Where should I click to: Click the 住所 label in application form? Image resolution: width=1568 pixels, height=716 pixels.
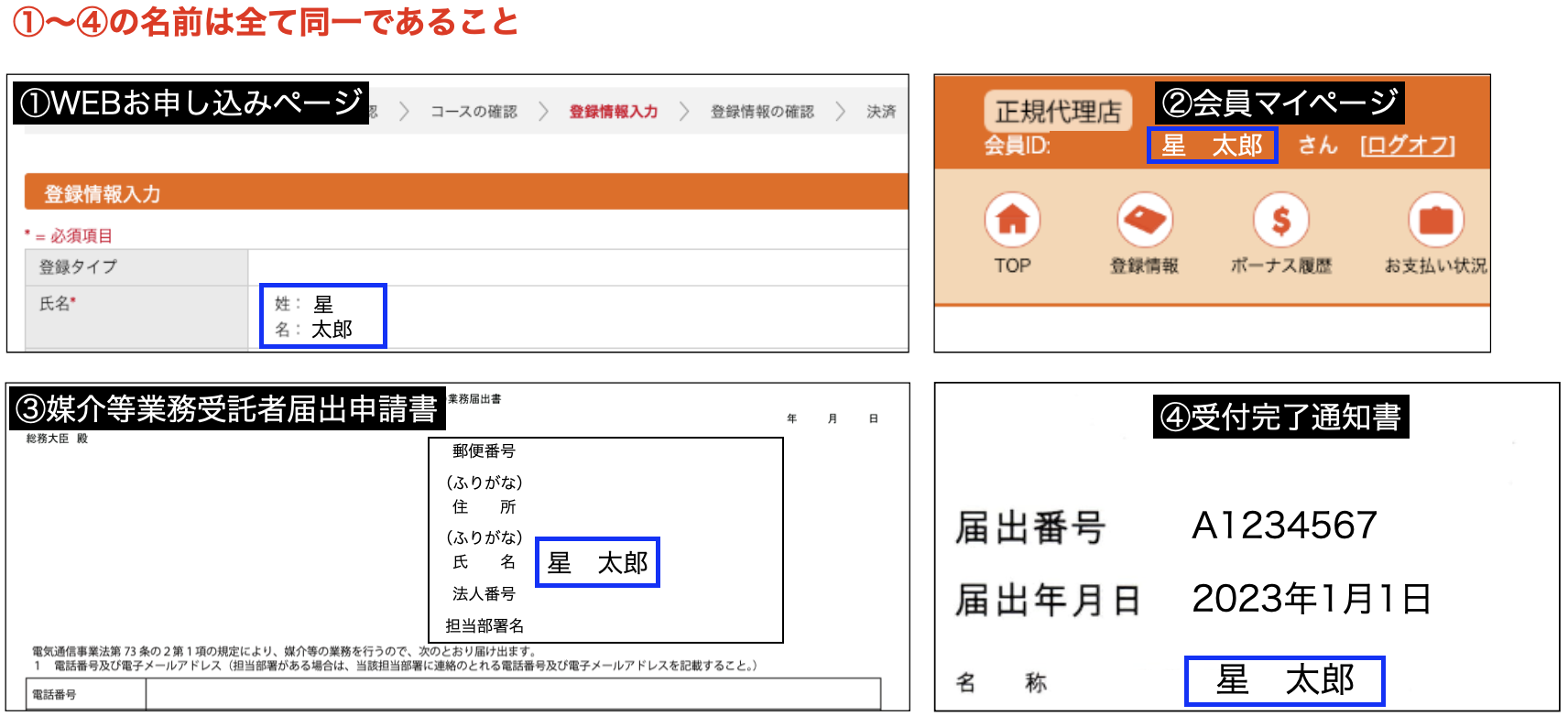pos(484,506)
